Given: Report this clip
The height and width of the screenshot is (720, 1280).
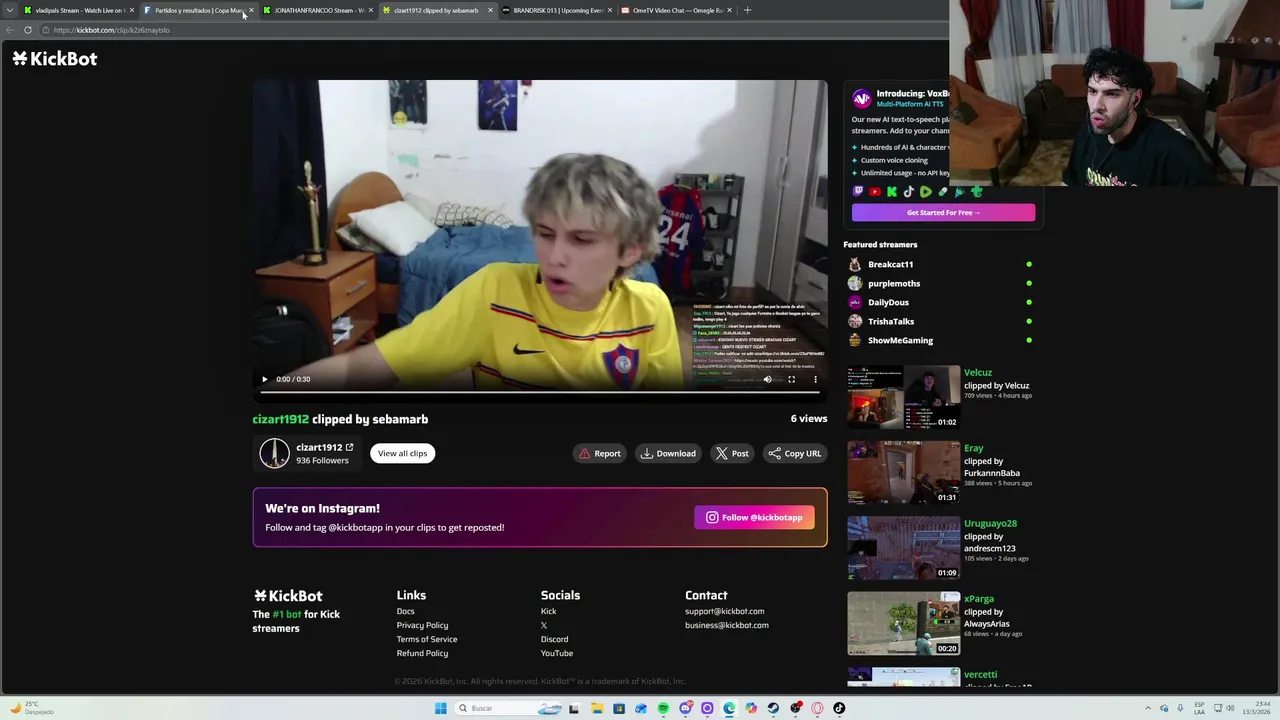Looking at the screenshot, I should pos(599,453).
